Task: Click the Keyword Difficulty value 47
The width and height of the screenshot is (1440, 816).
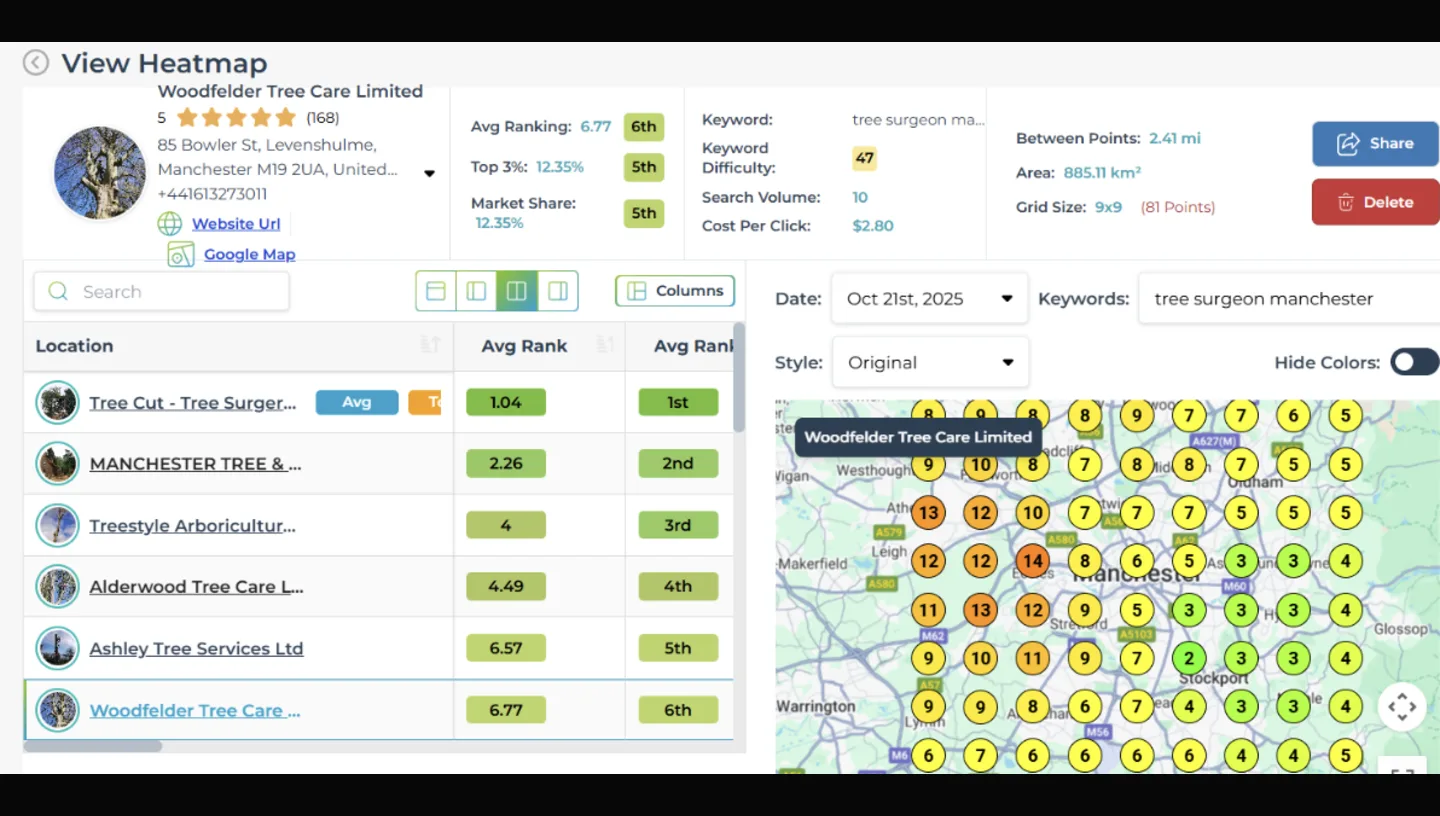Action: [x=865, y=158]
